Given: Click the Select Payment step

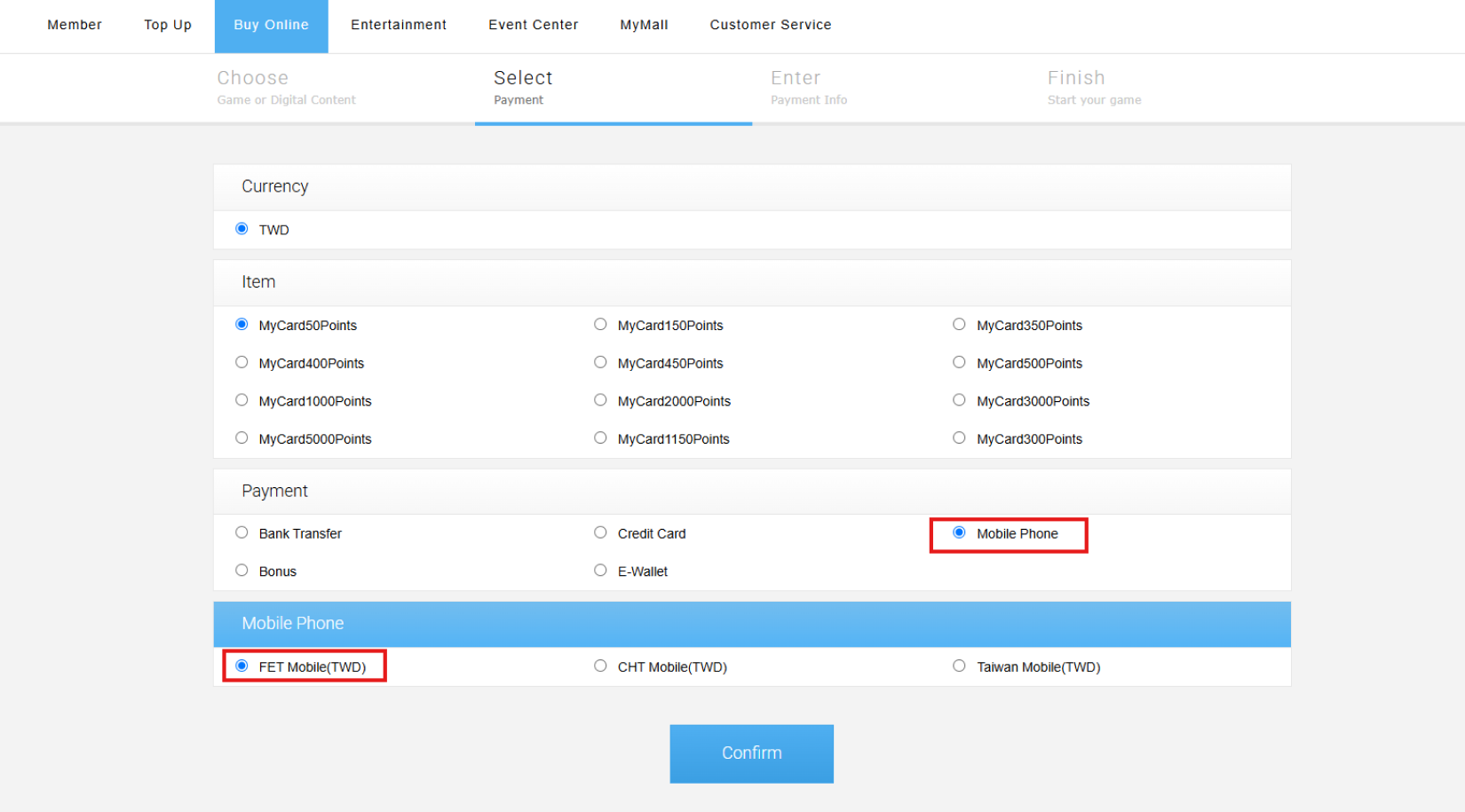Looking at the screenshot, I should (x=523, y=88).
